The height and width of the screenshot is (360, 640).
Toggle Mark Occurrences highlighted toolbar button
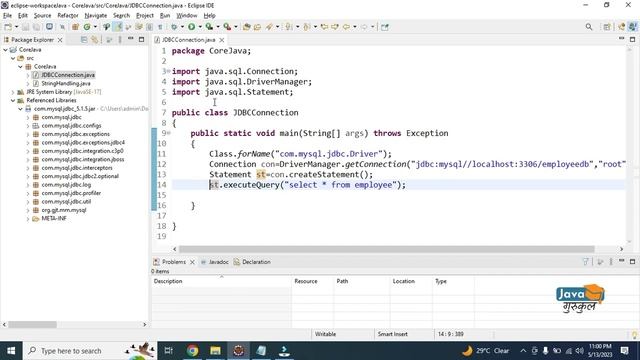coord(118,27)
